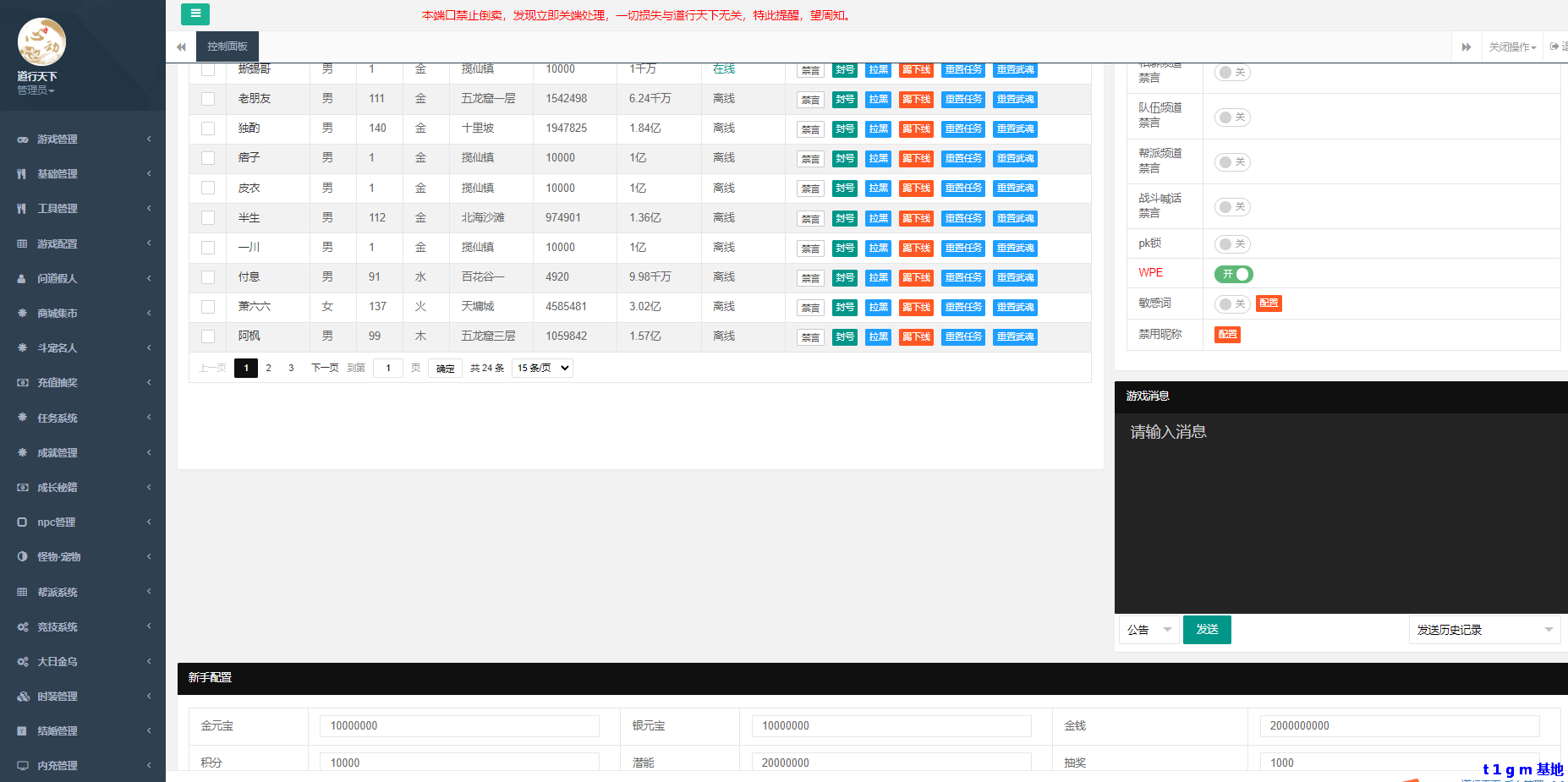Click the 怪物·宠物 icon in sidebar
This screenshot has width=1568, height=782.
click(x=22, y=557)
